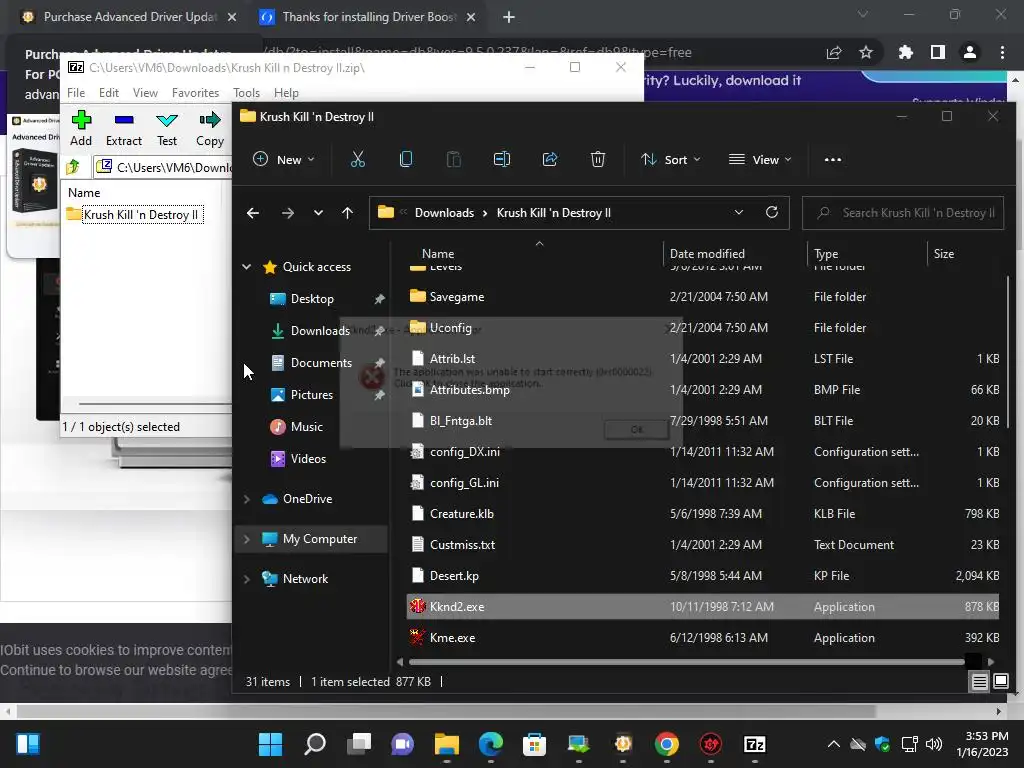Open 7-Zip Tools menu
The width and height of the screenshot is (1024, 768).
(246, 93)
